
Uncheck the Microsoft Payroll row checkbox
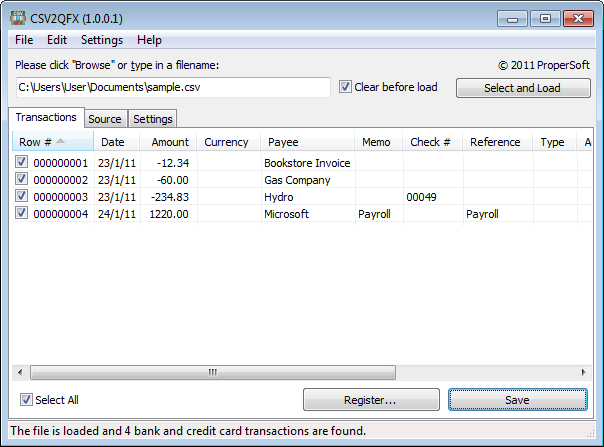tap(22, 214)
